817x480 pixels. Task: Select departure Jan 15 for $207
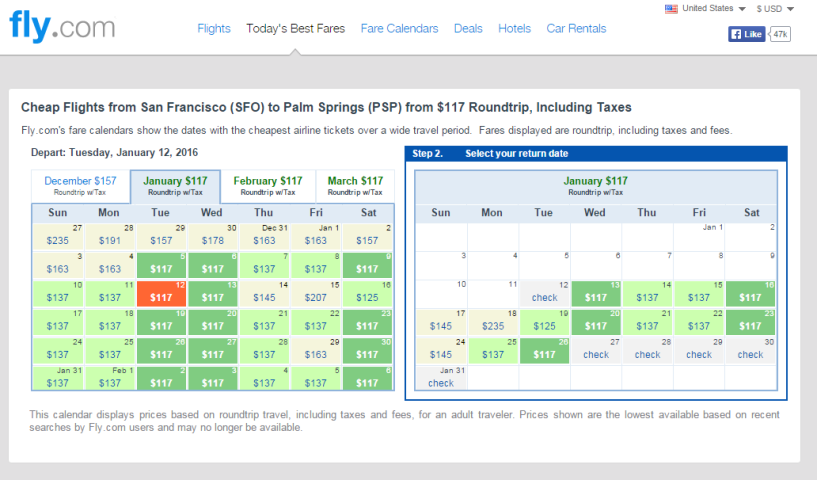(x=316, y=293)
